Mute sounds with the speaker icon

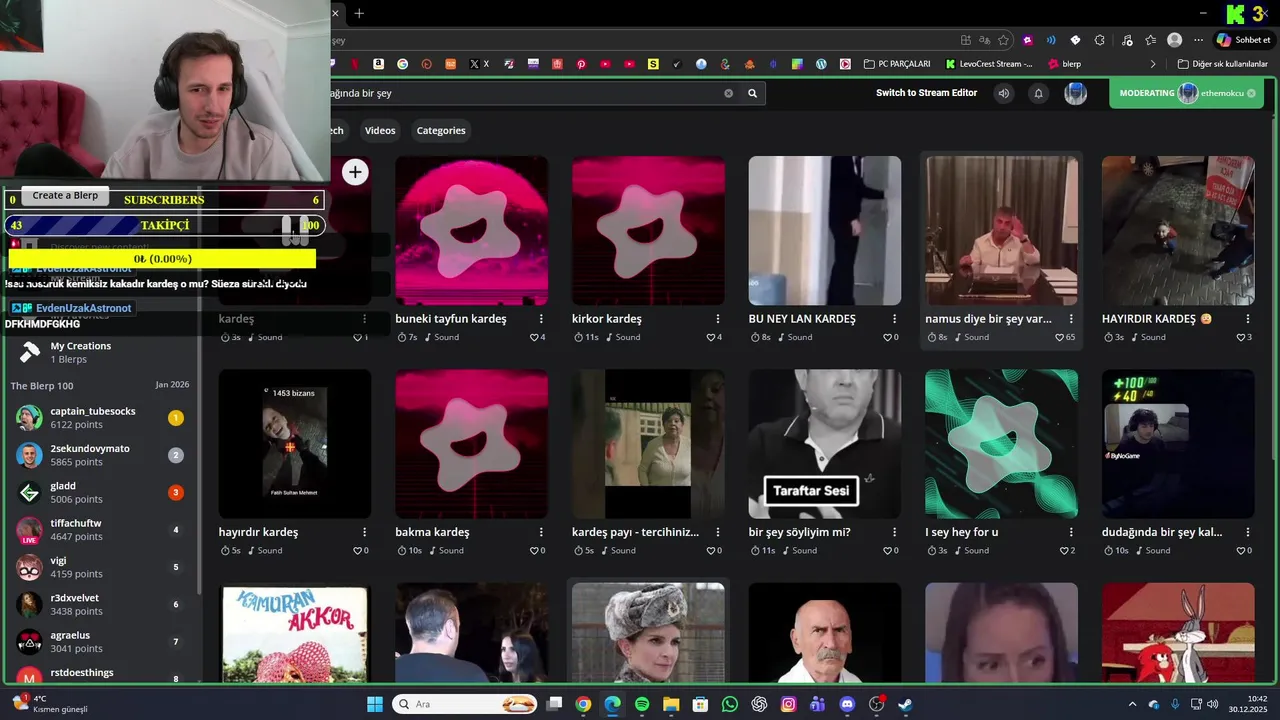(1003, 93)
